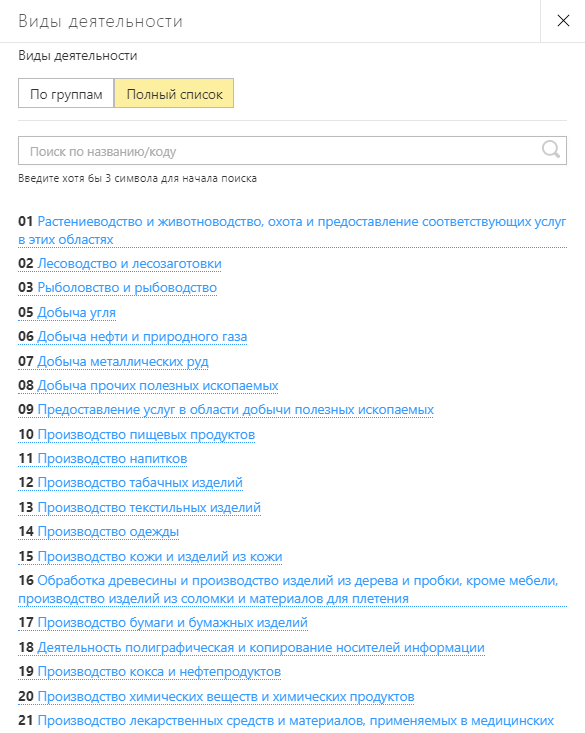Switch to the По группам tab
Image resolution: width=585 pixels, height=733 pixels.
click(66, 93)
